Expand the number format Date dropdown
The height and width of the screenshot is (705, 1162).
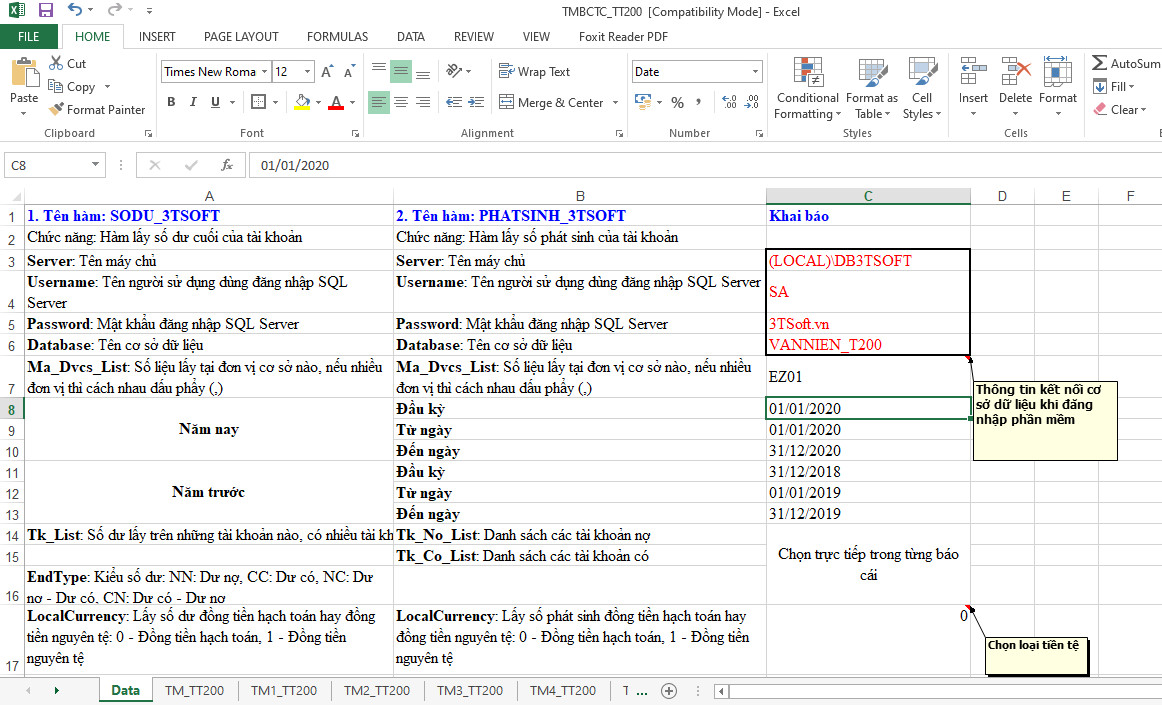point(755,72)
